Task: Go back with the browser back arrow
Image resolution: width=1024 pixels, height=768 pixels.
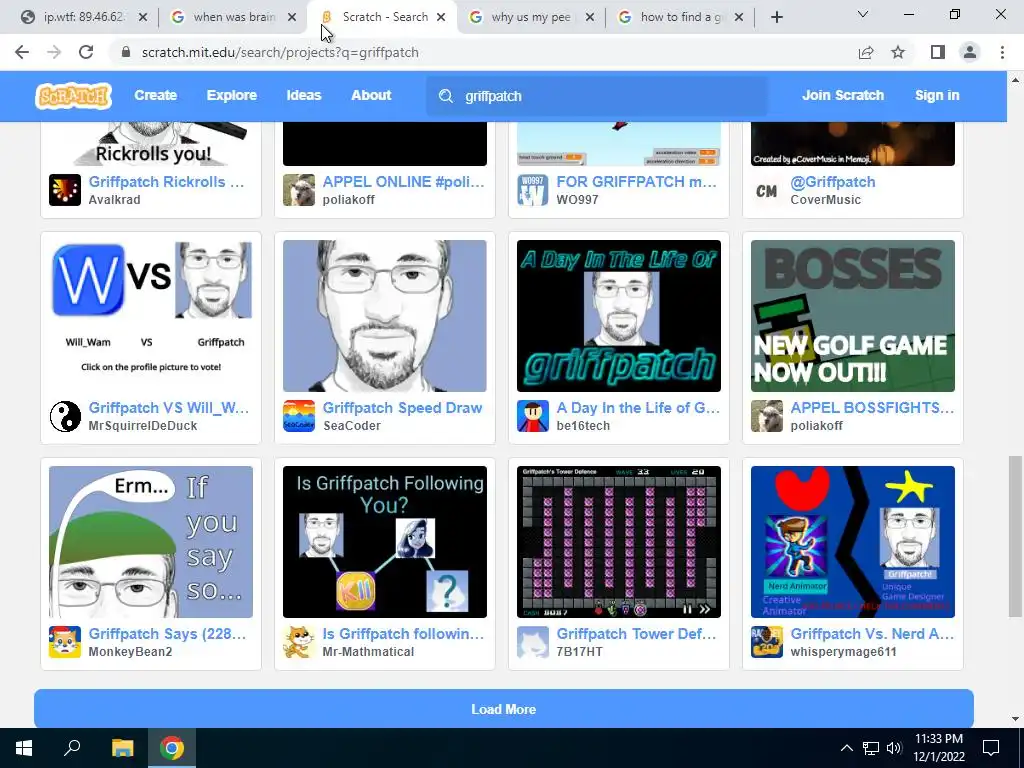Action: pos(22,52)
